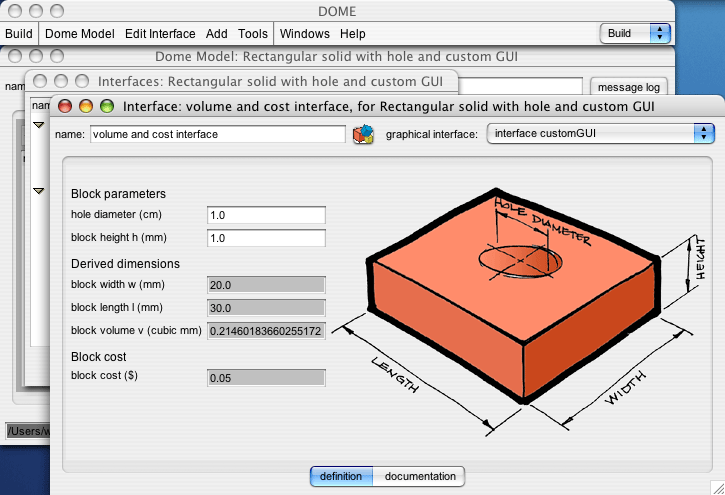Click the block volume v value field

266,331
